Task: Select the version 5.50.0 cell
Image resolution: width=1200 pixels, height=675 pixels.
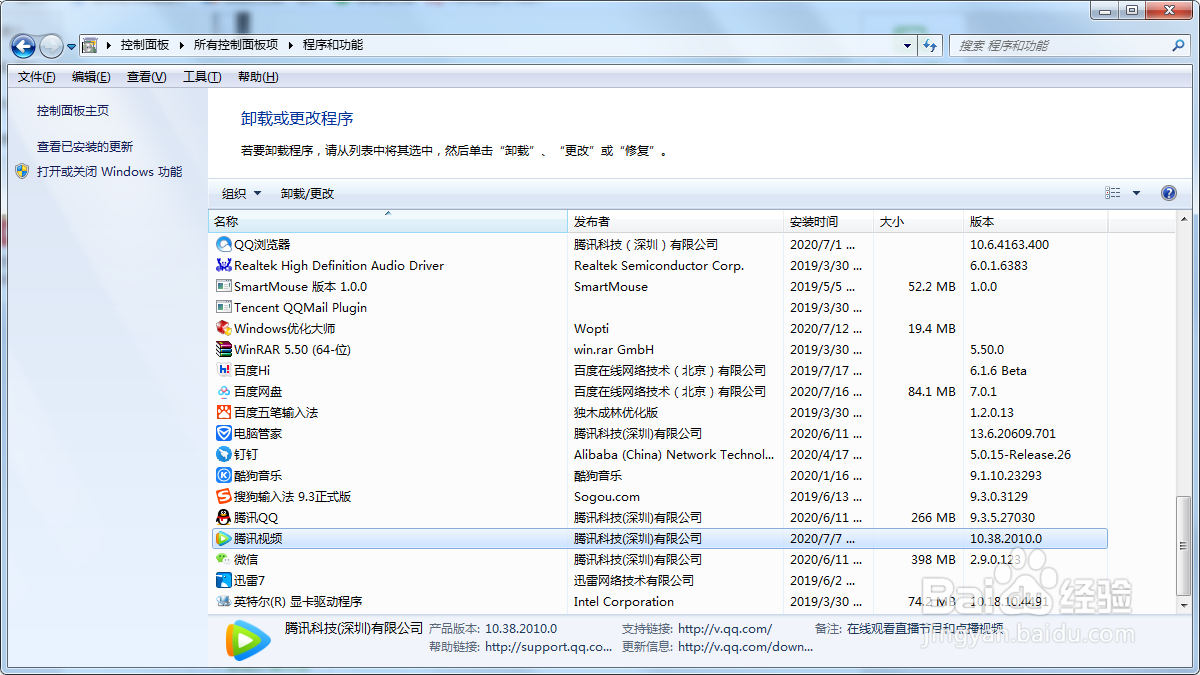Action: pyautogui.click(x=987, y=349)
